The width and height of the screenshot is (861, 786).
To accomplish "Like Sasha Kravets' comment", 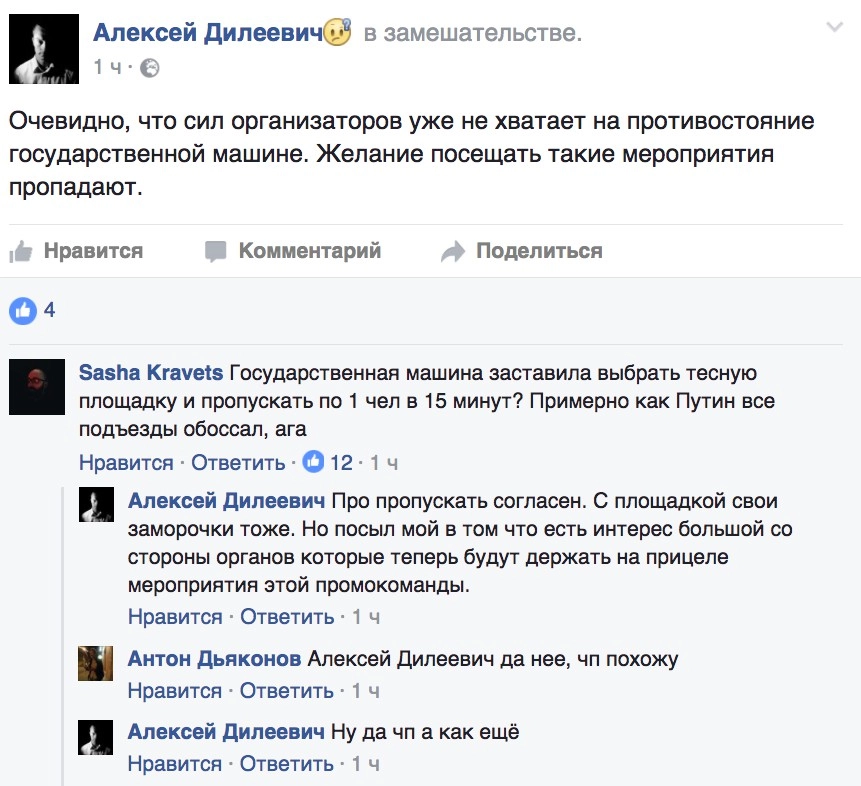I will [x=126, y=463].
